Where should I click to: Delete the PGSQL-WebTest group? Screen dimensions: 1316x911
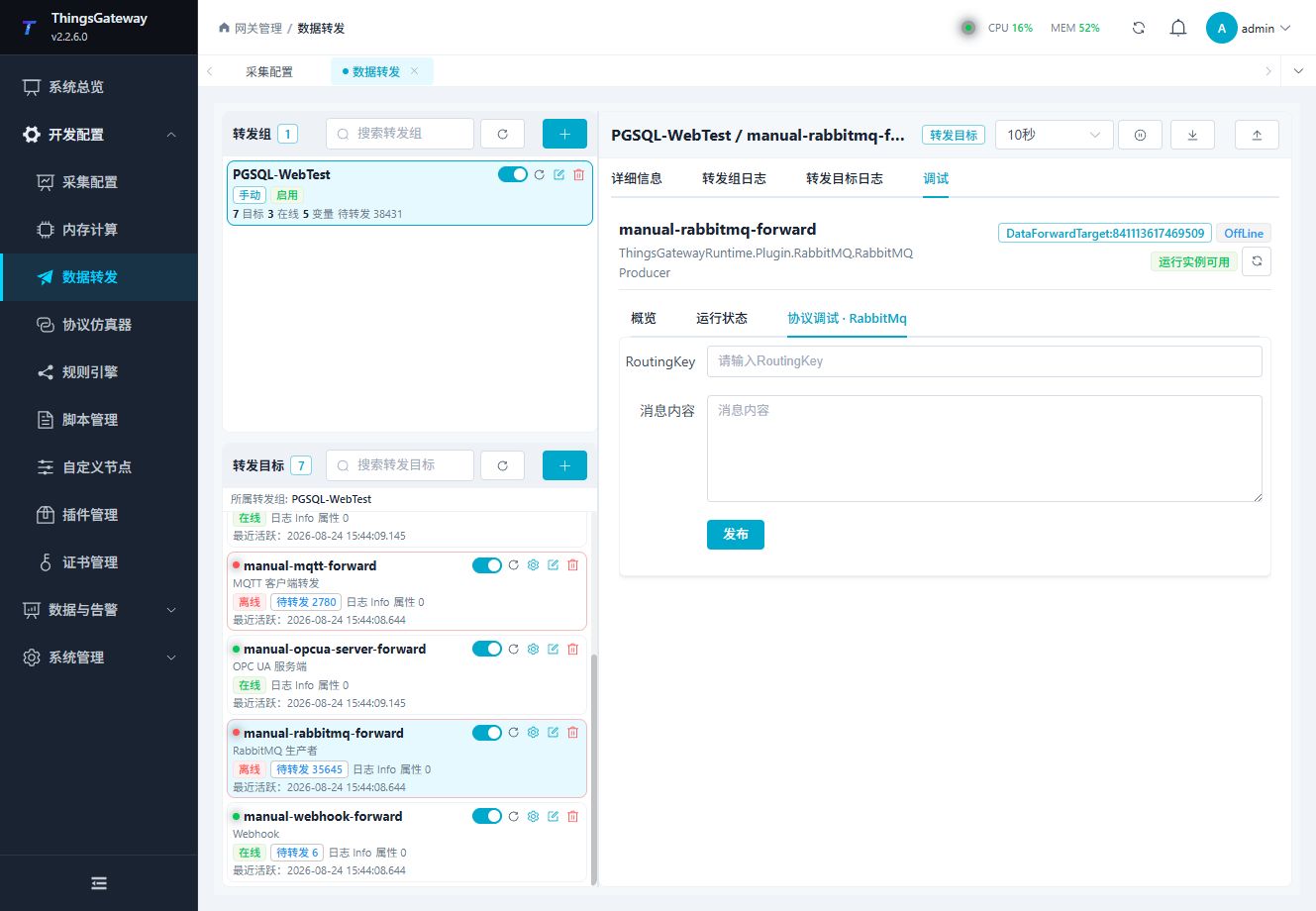click(579, 174)
